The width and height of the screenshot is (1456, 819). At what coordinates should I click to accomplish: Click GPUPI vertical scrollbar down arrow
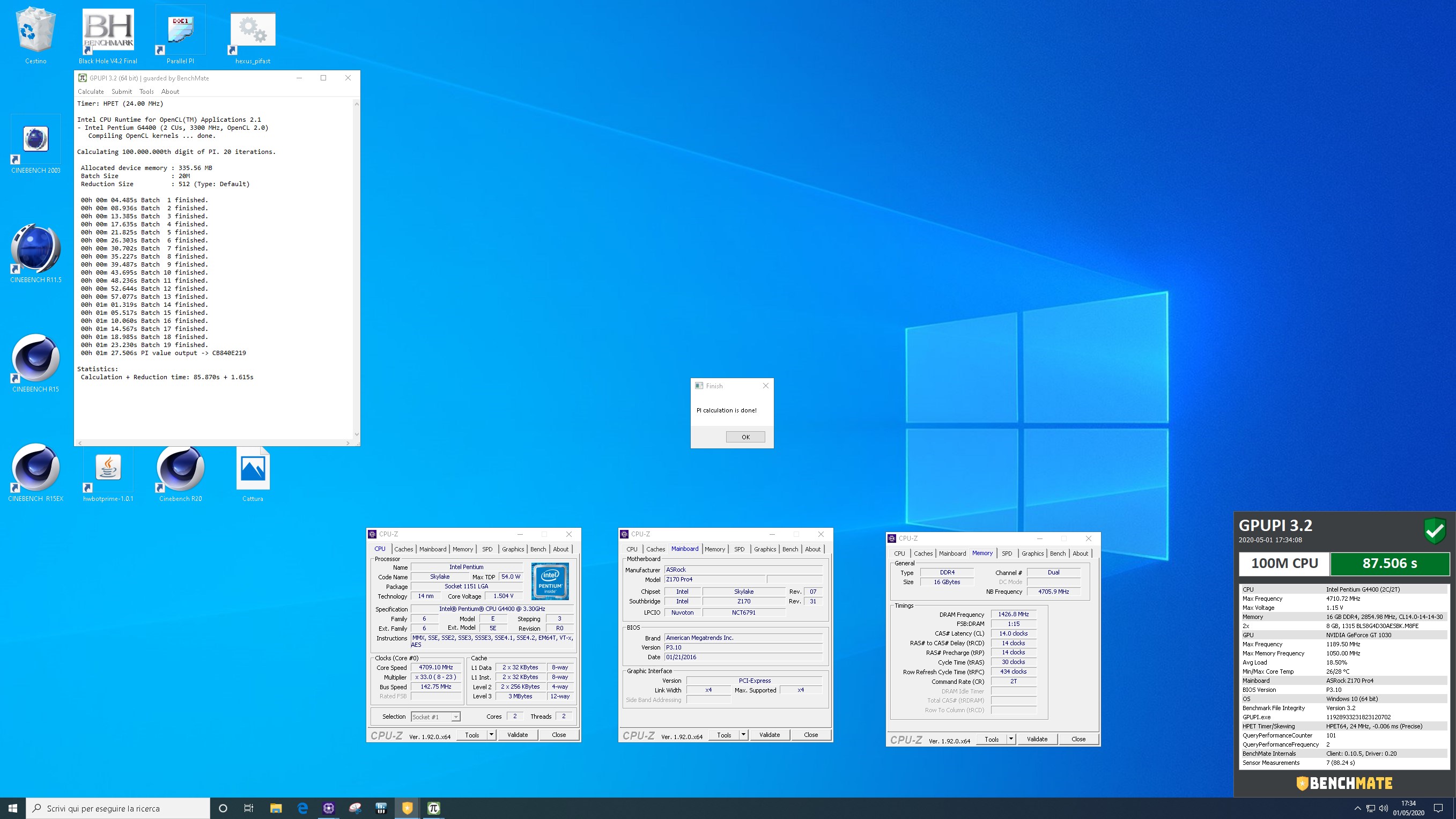click(356, 434)
